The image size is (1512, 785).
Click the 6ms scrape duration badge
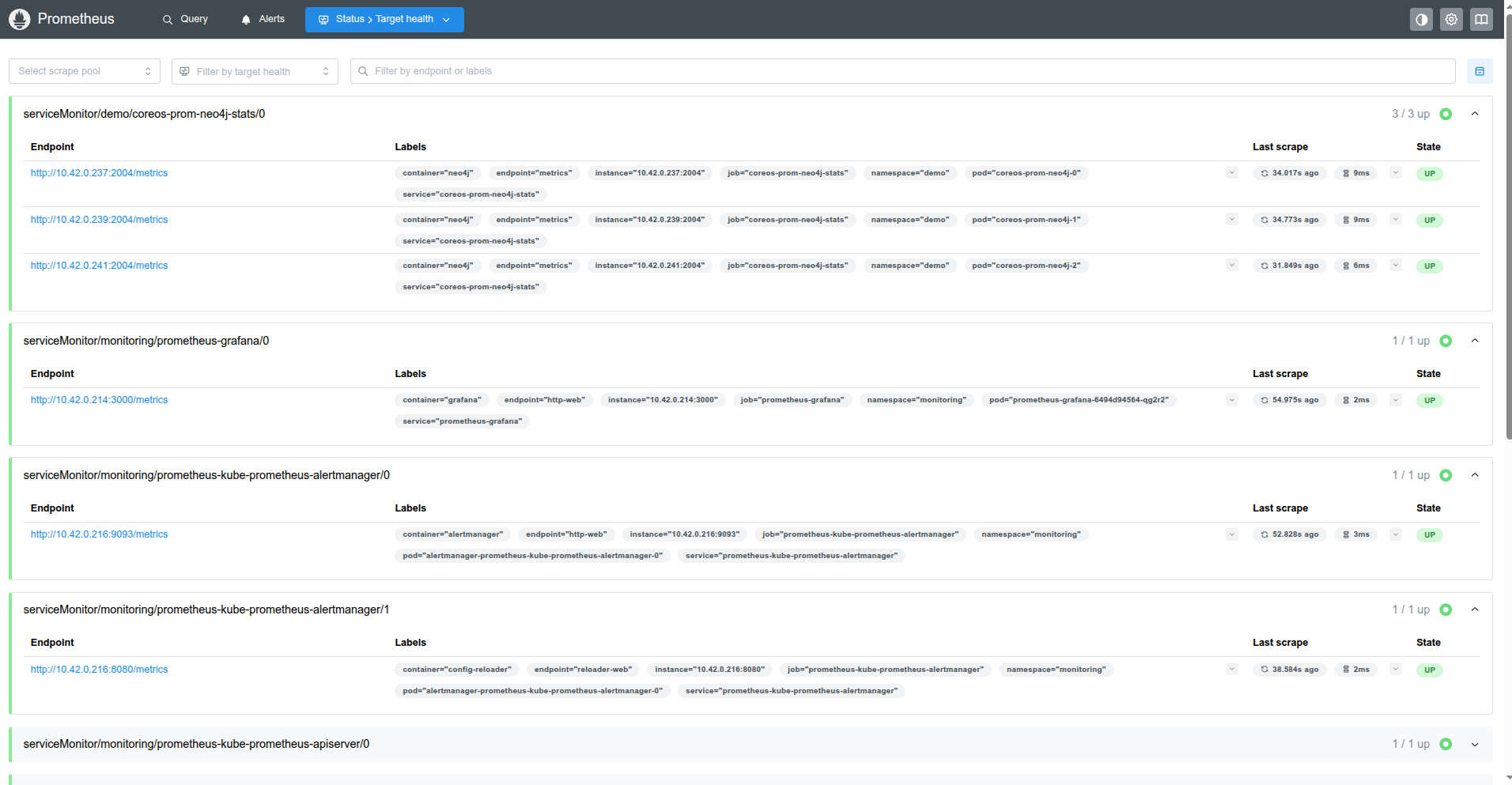pos(1355,266)
